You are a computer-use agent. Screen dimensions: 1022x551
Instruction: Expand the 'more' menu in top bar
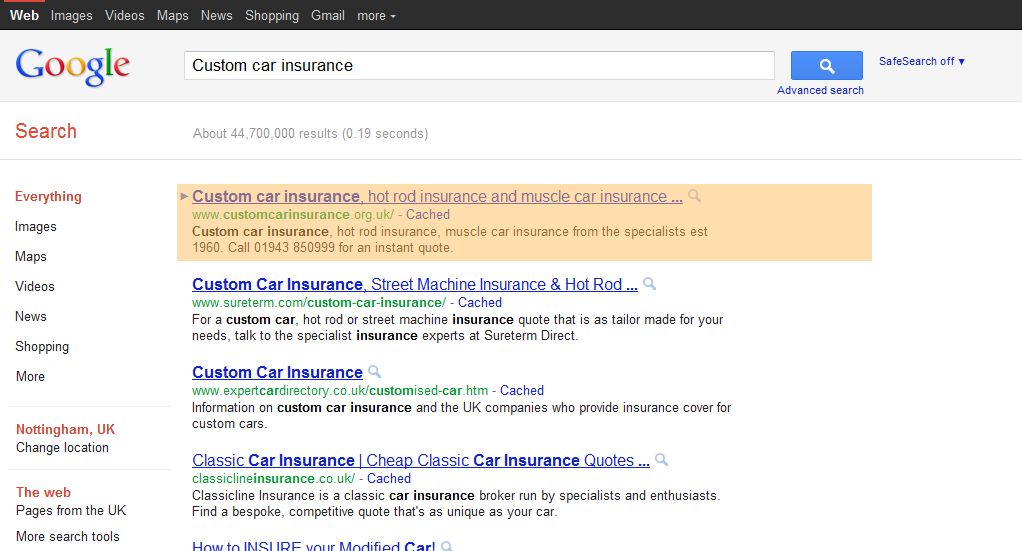[x=376, y=16]
